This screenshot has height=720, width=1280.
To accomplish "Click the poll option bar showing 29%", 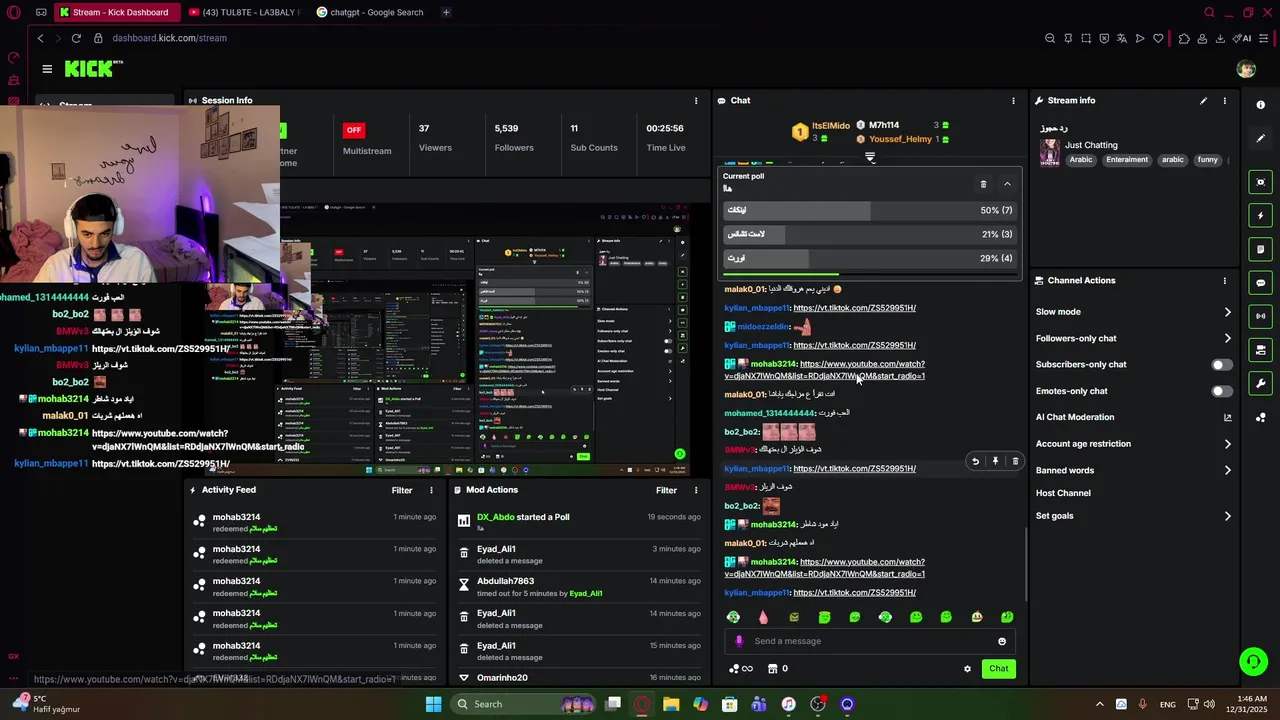I will point(869,258).
